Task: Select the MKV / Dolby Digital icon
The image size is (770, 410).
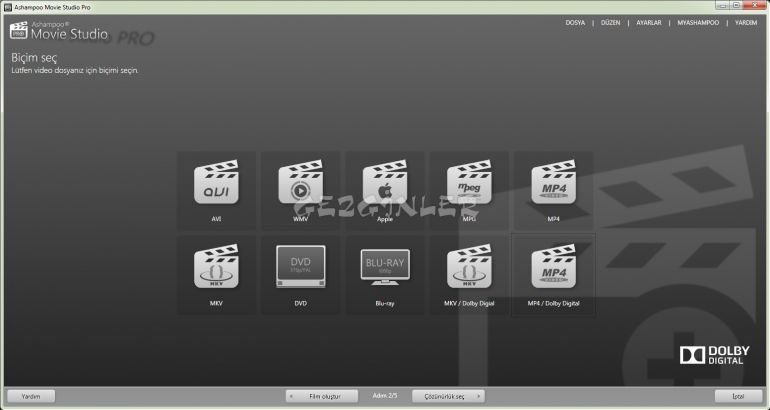Action: coord(469,267)
